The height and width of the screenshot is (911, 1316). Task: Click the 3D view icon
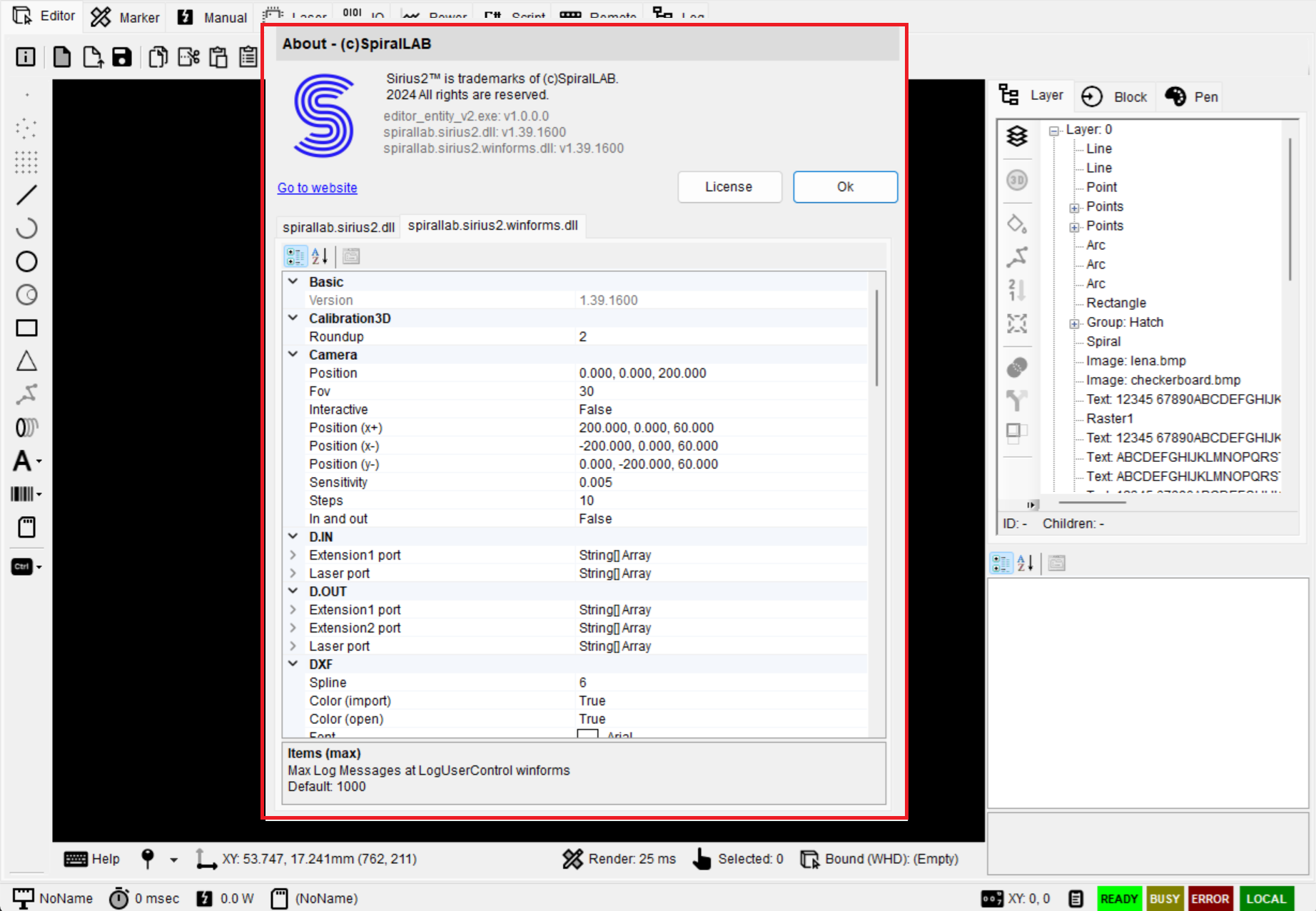pyautogui.click(x=1017, y=180)
